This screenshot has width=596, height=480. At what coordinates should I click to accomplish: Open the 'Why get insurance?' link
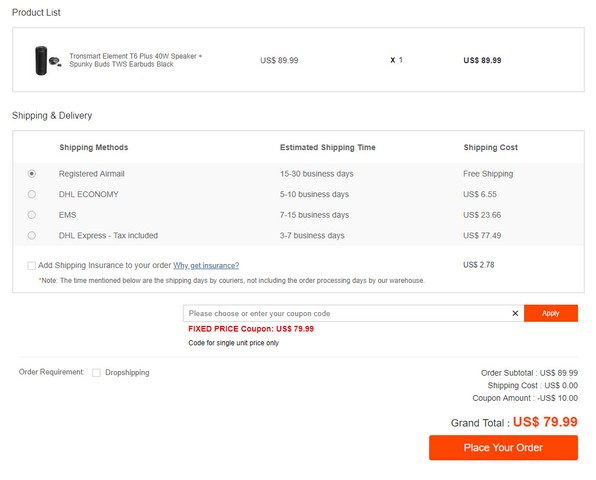[206, 265]
